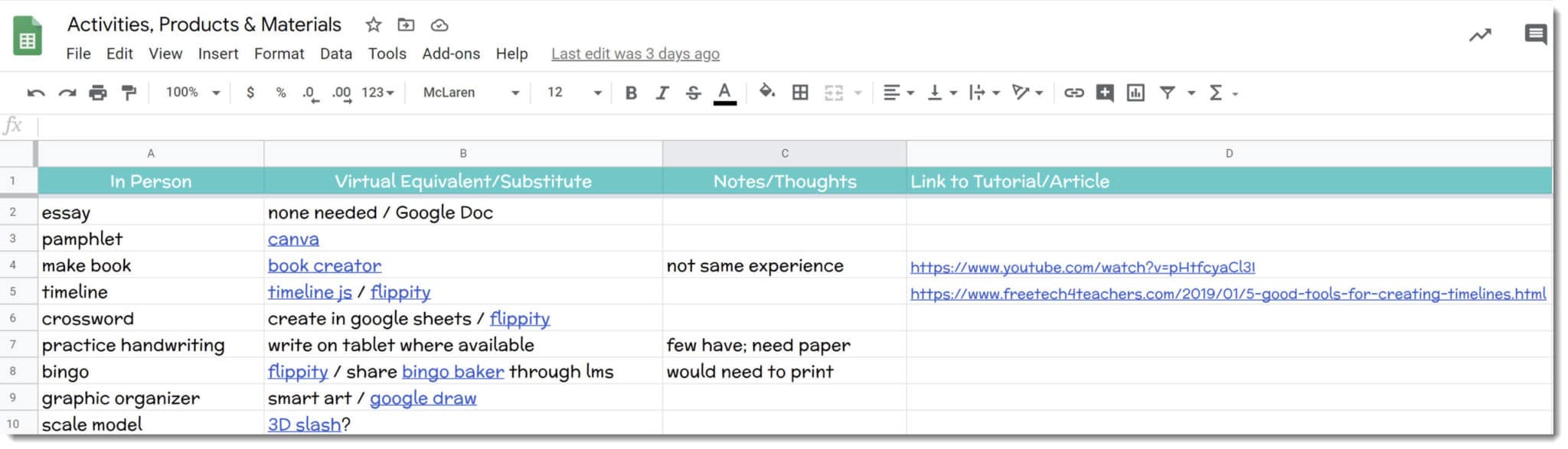This screenshot has width=1568, height=449.
Task: Open the fill color picker
Action: coord(766,92)
